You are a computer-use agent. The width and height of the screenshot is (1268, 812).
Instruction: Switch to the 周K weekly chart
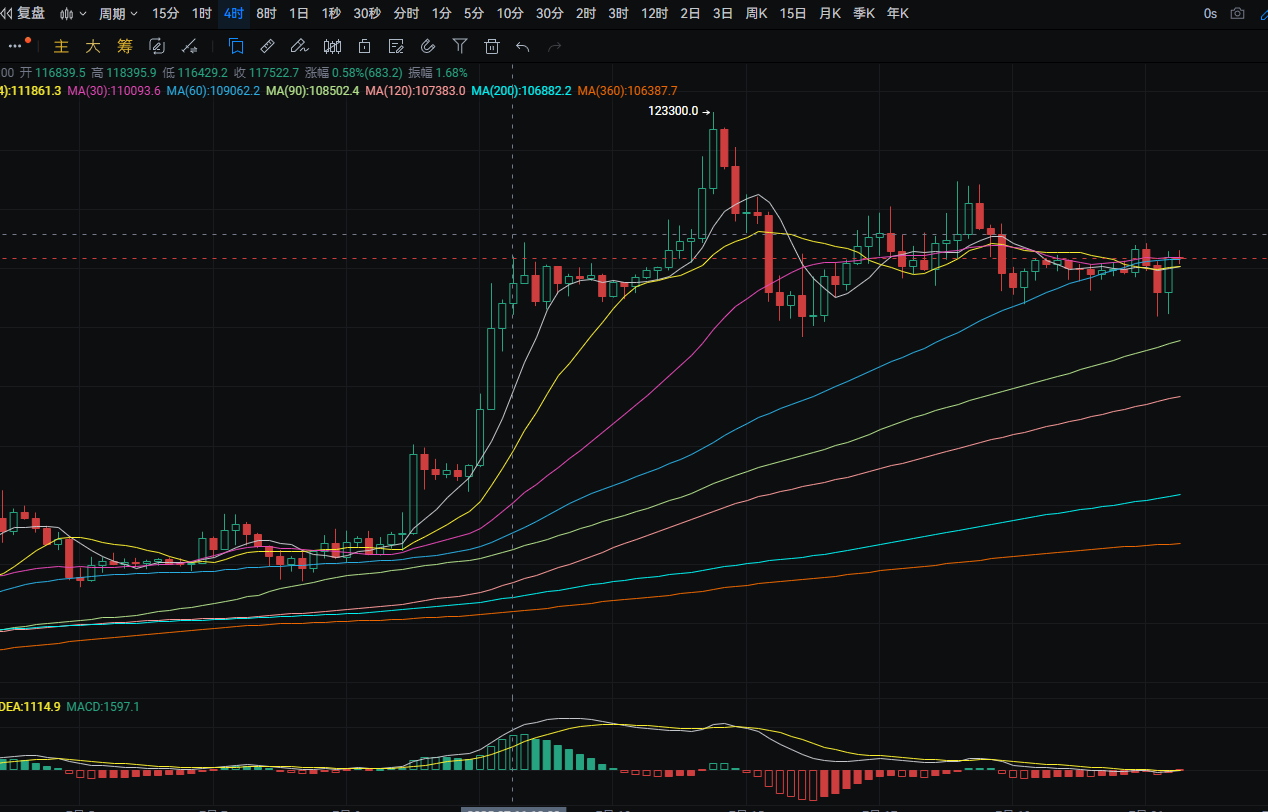coord(756,14)
